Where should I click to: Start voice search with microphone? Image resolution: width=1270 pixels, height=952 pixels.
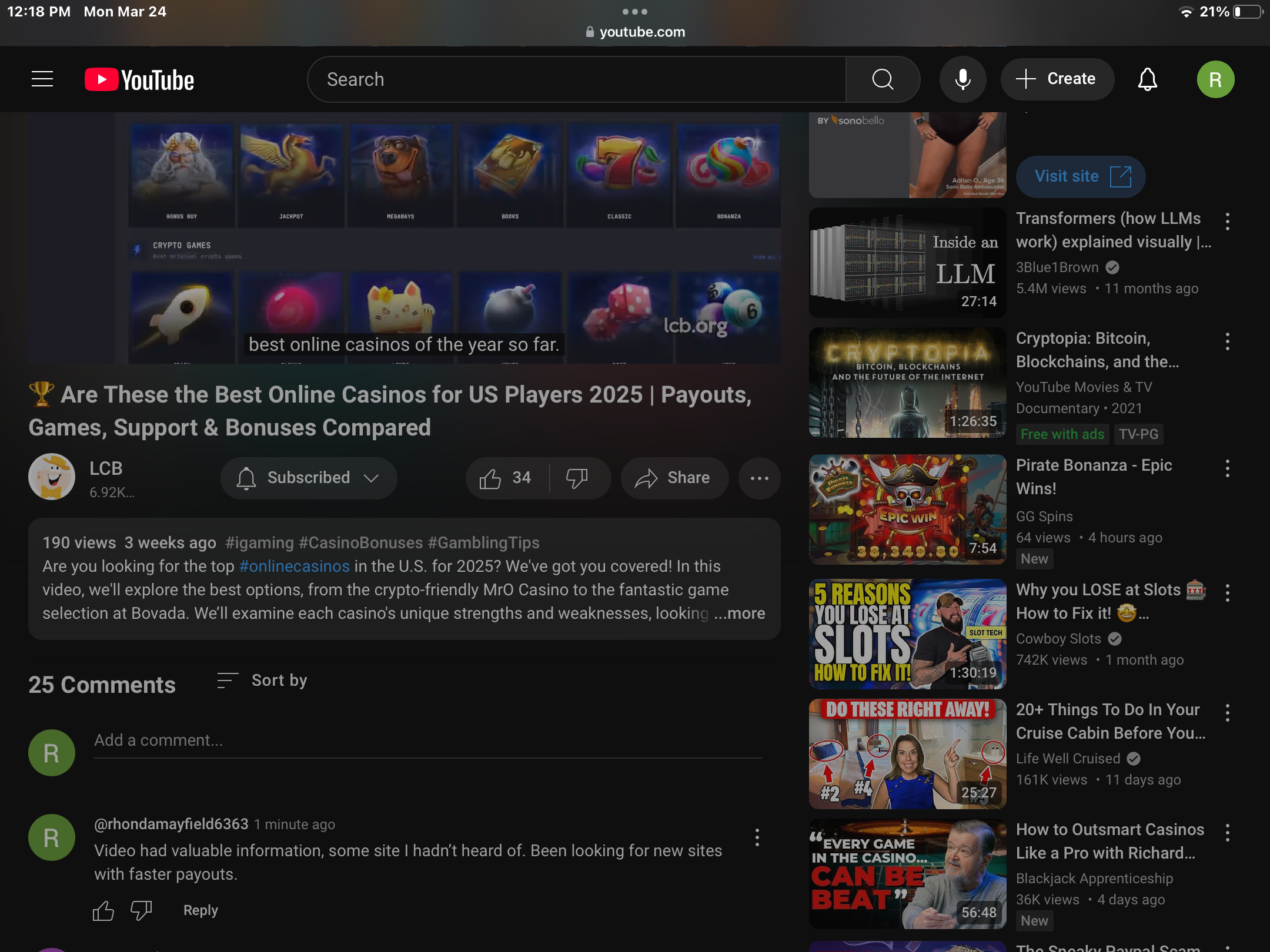coord(962,79)
